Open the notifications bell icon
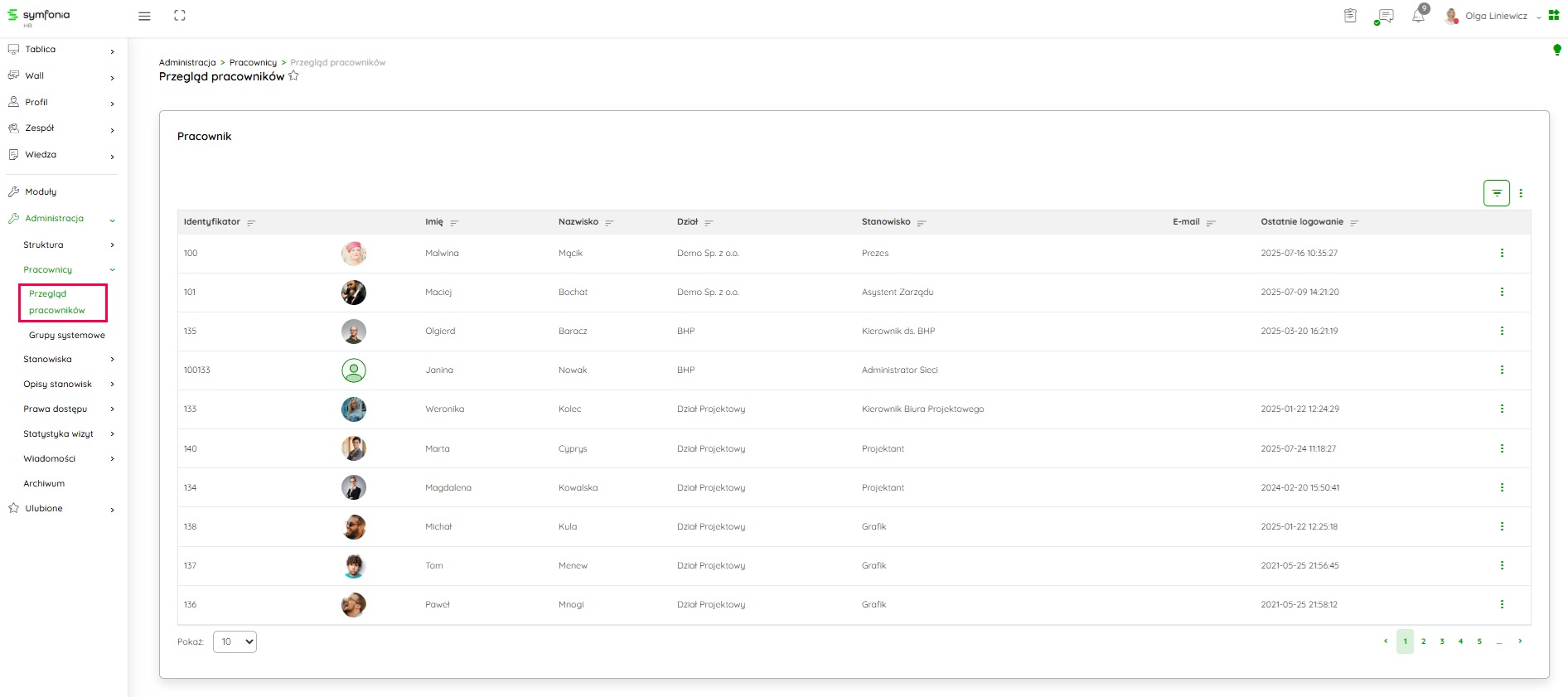 (x=1418, y=16)
